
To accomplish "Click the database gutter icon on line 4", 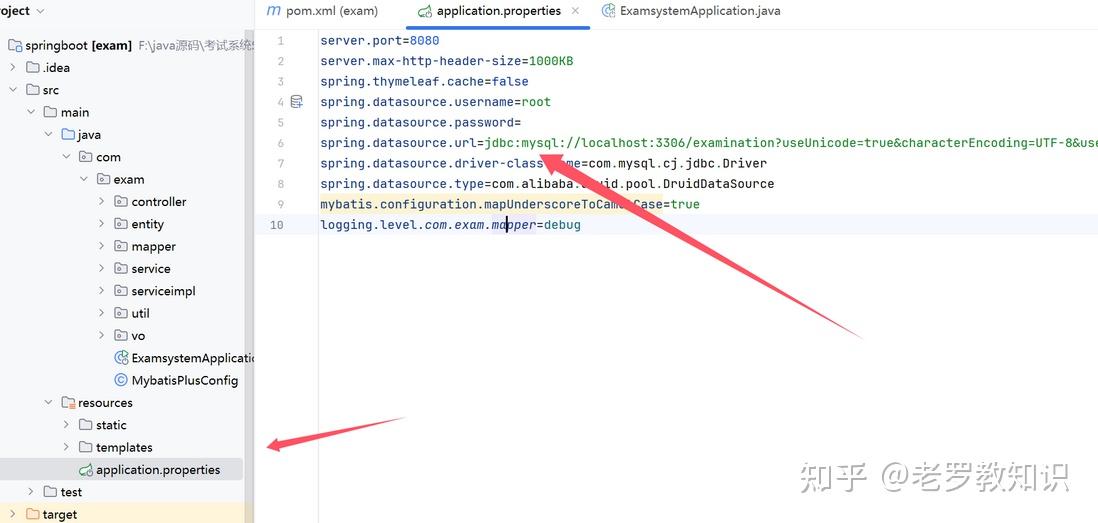I will coord(297,102).
